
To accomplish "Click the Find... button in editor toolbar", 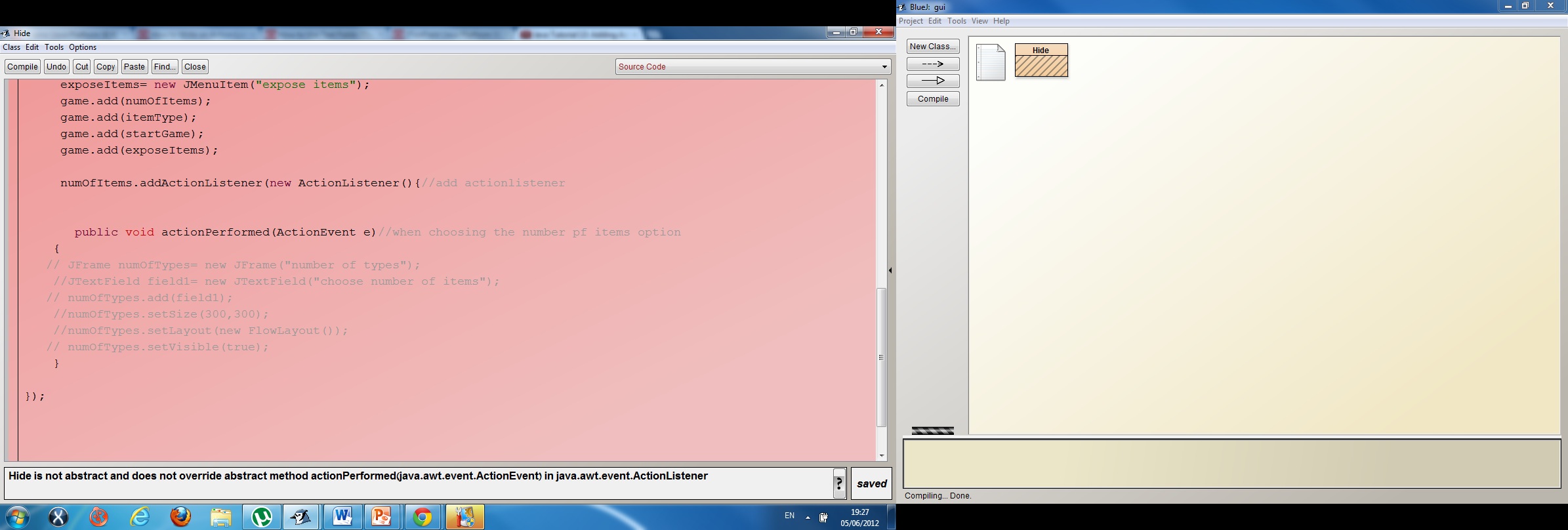I will 164,67.
